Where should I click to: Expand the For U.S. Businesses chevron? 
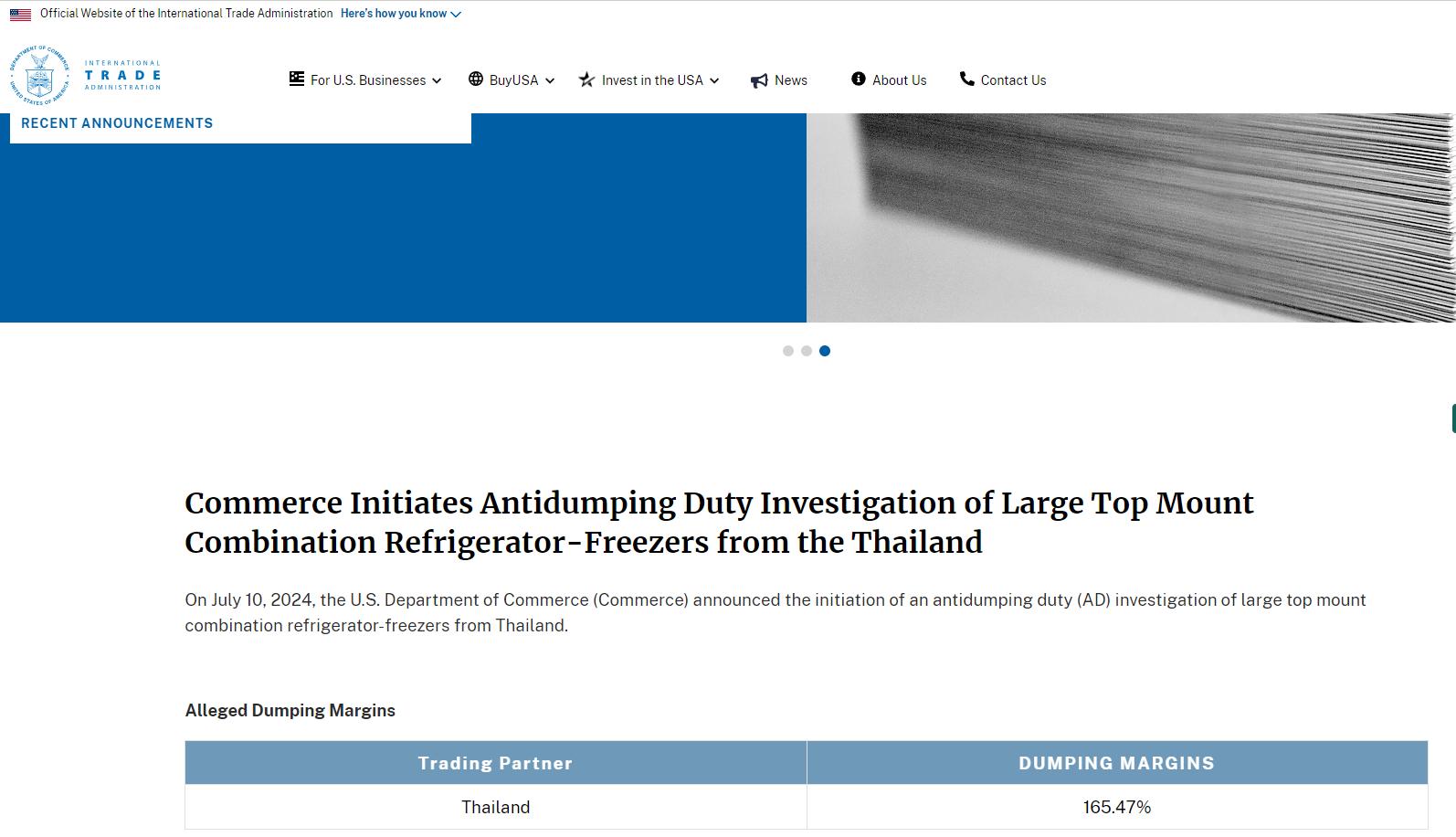pos(437,81)
